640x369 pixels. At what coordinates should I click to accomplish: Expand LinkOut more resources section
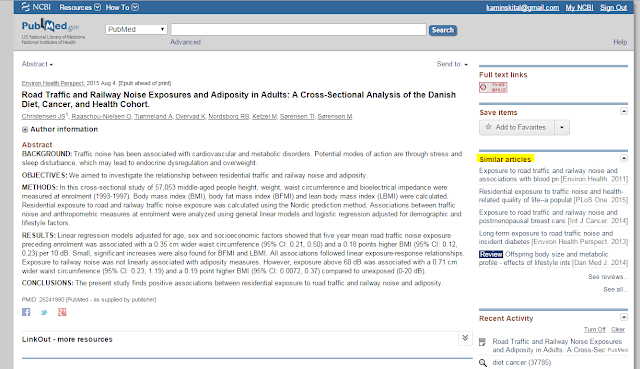click(465, 338)
